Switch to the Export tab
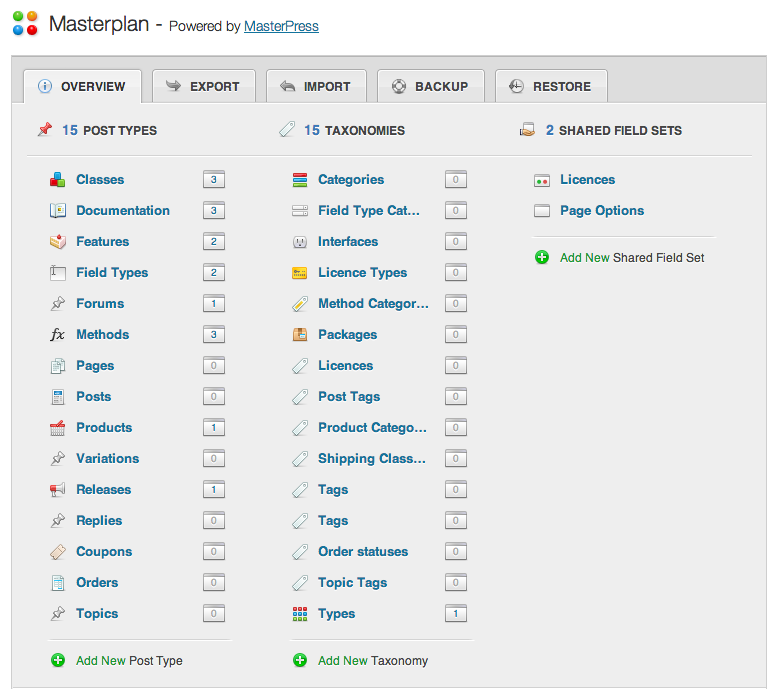The image size is (778, 689). [204, 86]
